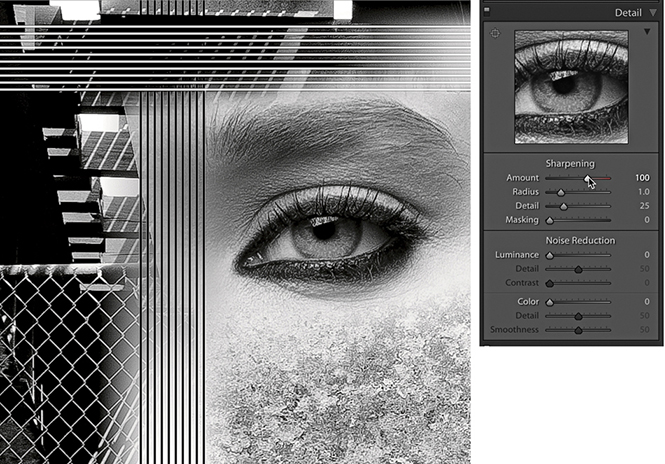Adjust the Noise Reduction Luminance slider
665x464 pixels.
pyautogui.click(x=550, y=255)
